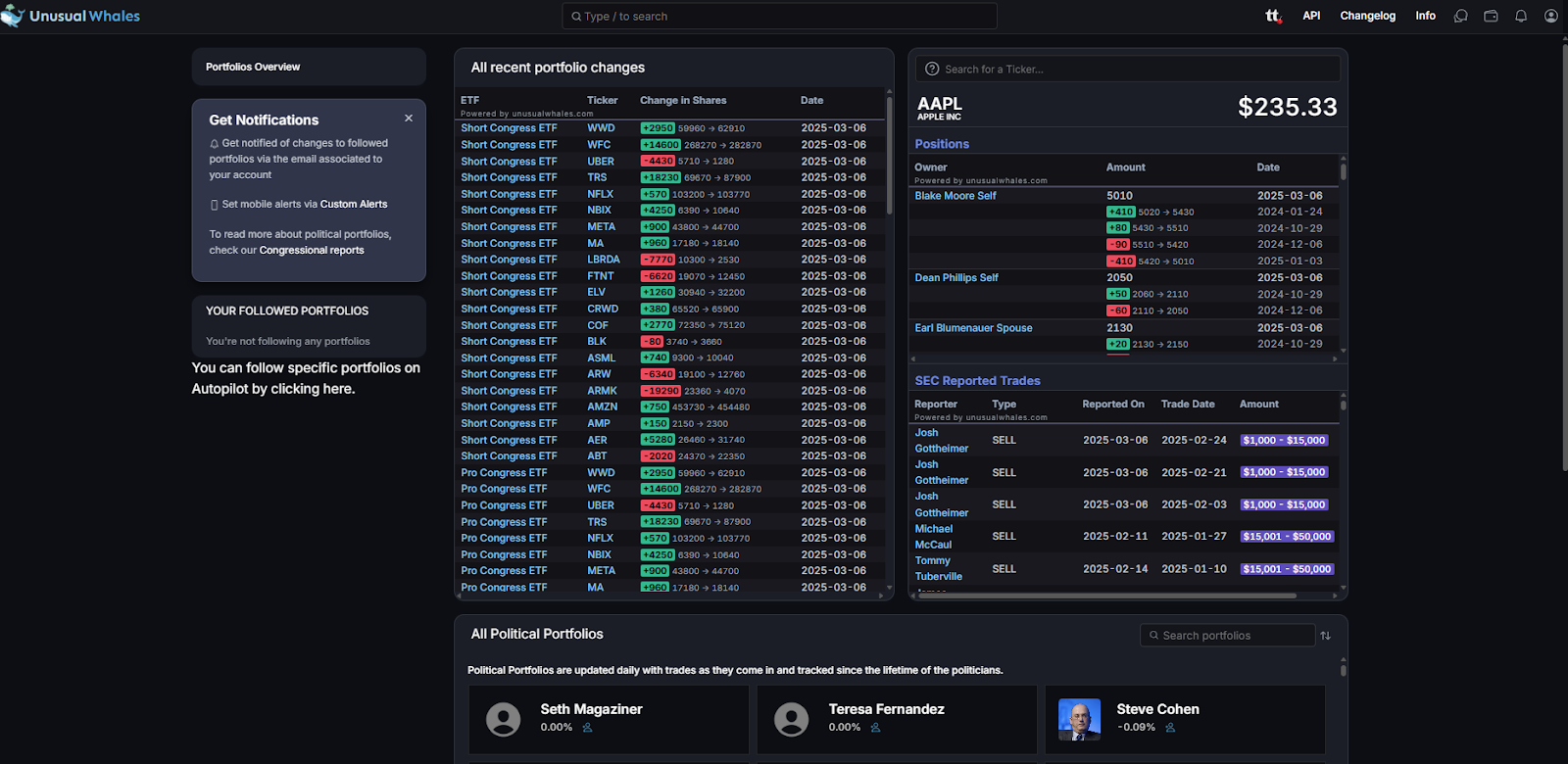The image size is (1568, 764).
Task: Open Michael McCaul reporter link
Action: tap(934, 537)
